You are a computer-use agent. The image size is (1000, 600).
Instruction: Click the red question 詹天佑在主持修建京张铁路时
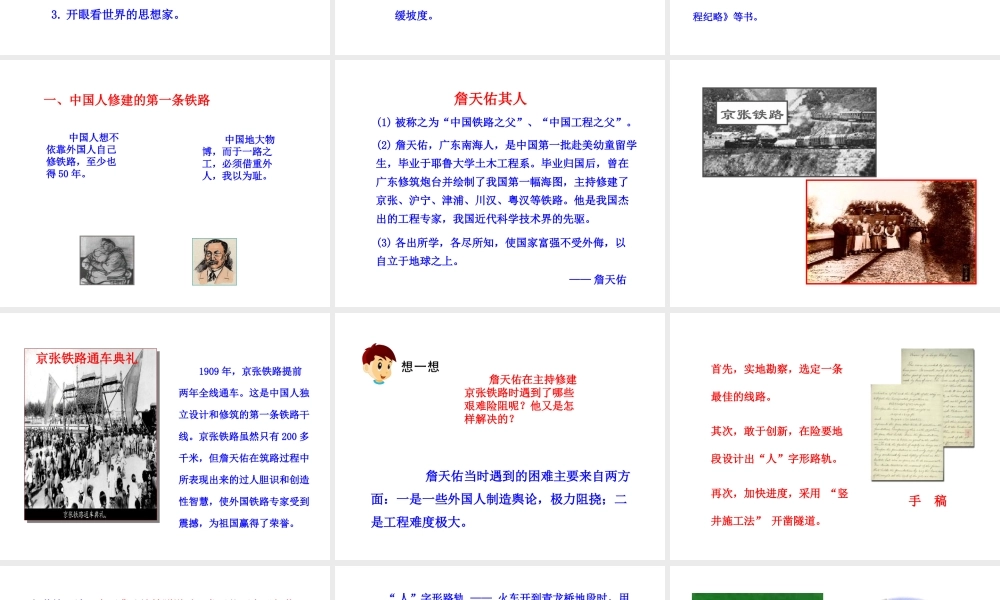point(520,399)
